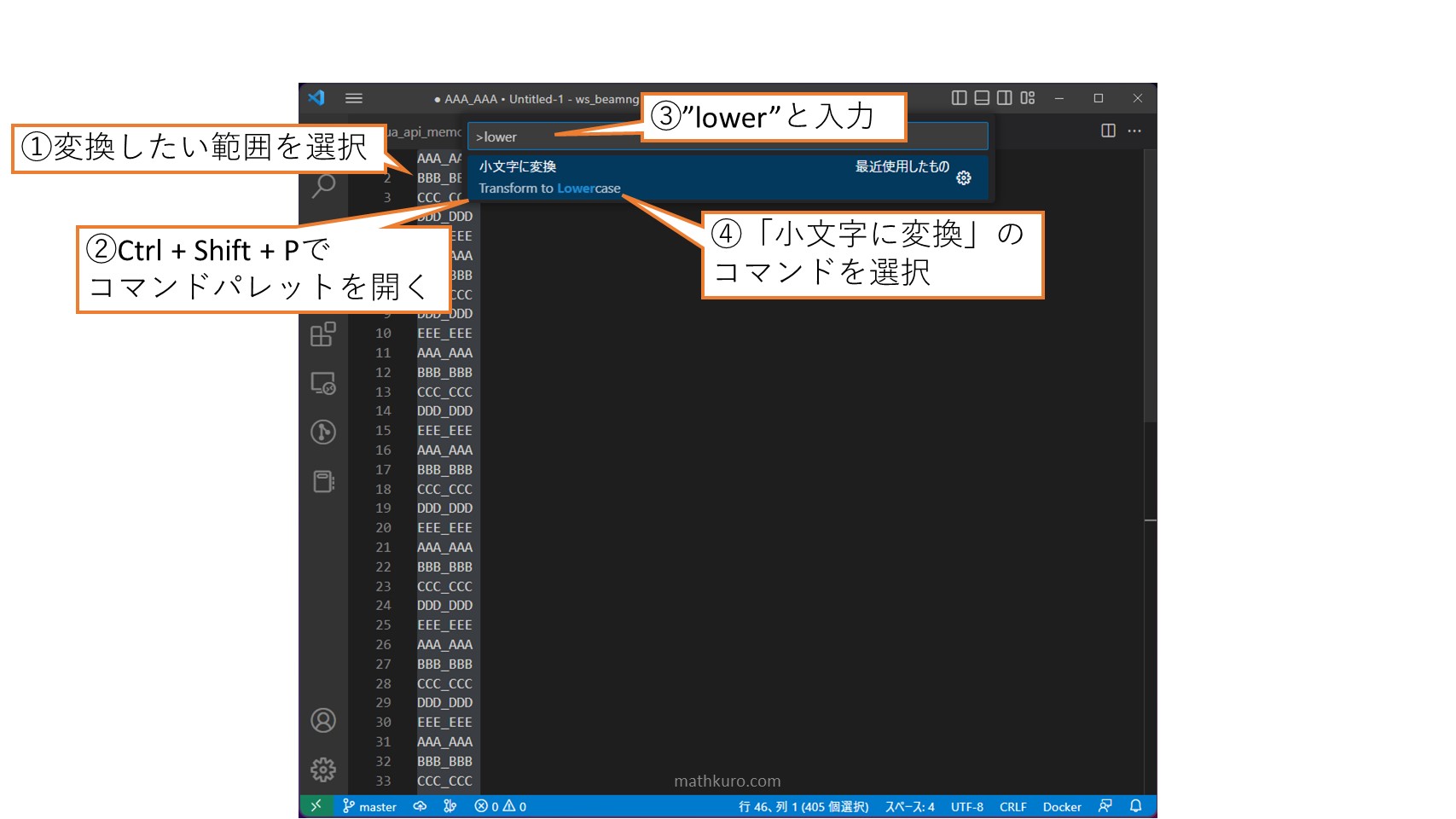Click line 24 text 'DDD_DDD'
Image resolution: width=1456 pixels, height=819 pixels.
(x=444, y=606)
